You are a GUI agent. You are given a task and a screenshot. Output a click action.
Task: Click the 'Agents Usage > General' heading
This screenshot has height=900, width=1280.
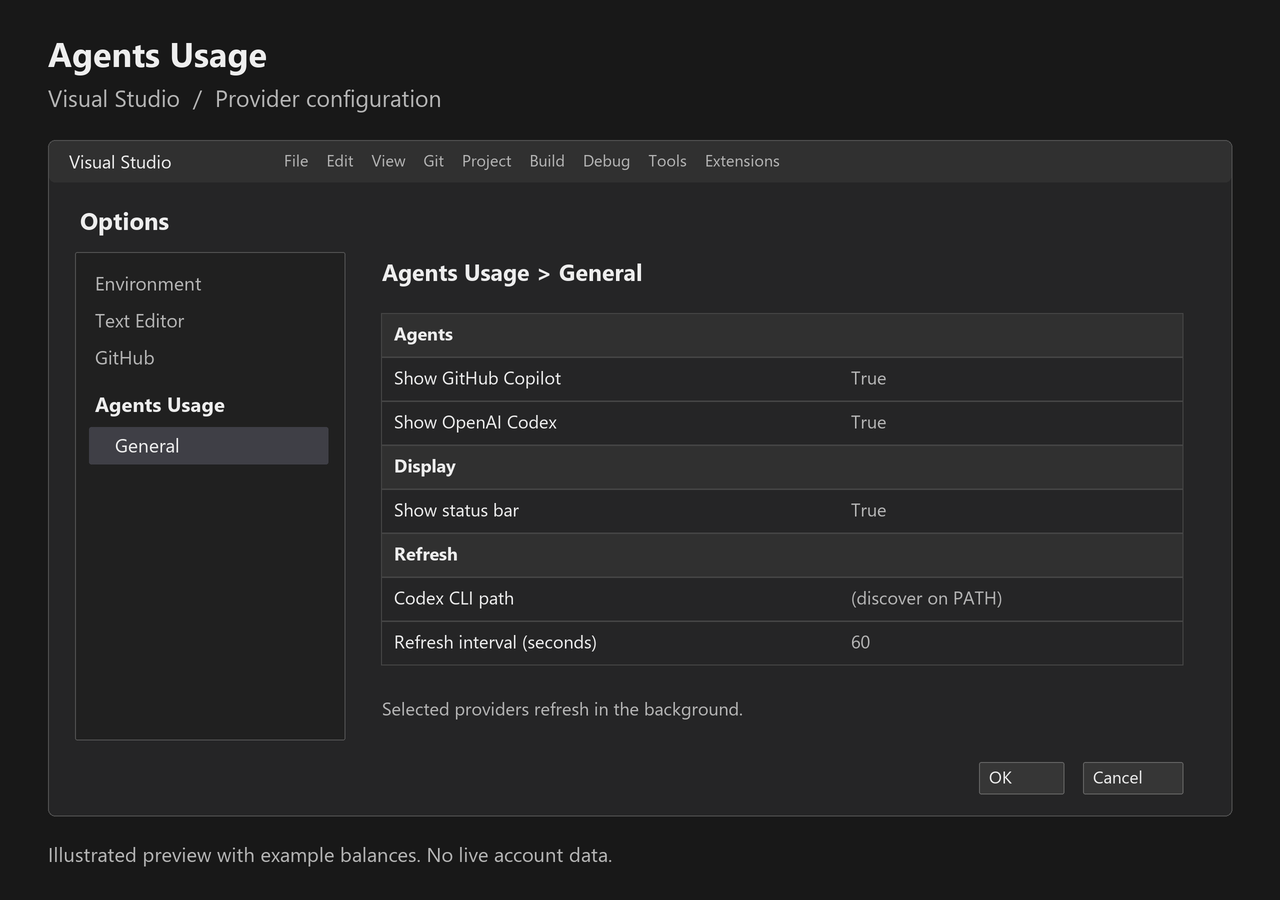pyautogui.click(x=512, y=273)
